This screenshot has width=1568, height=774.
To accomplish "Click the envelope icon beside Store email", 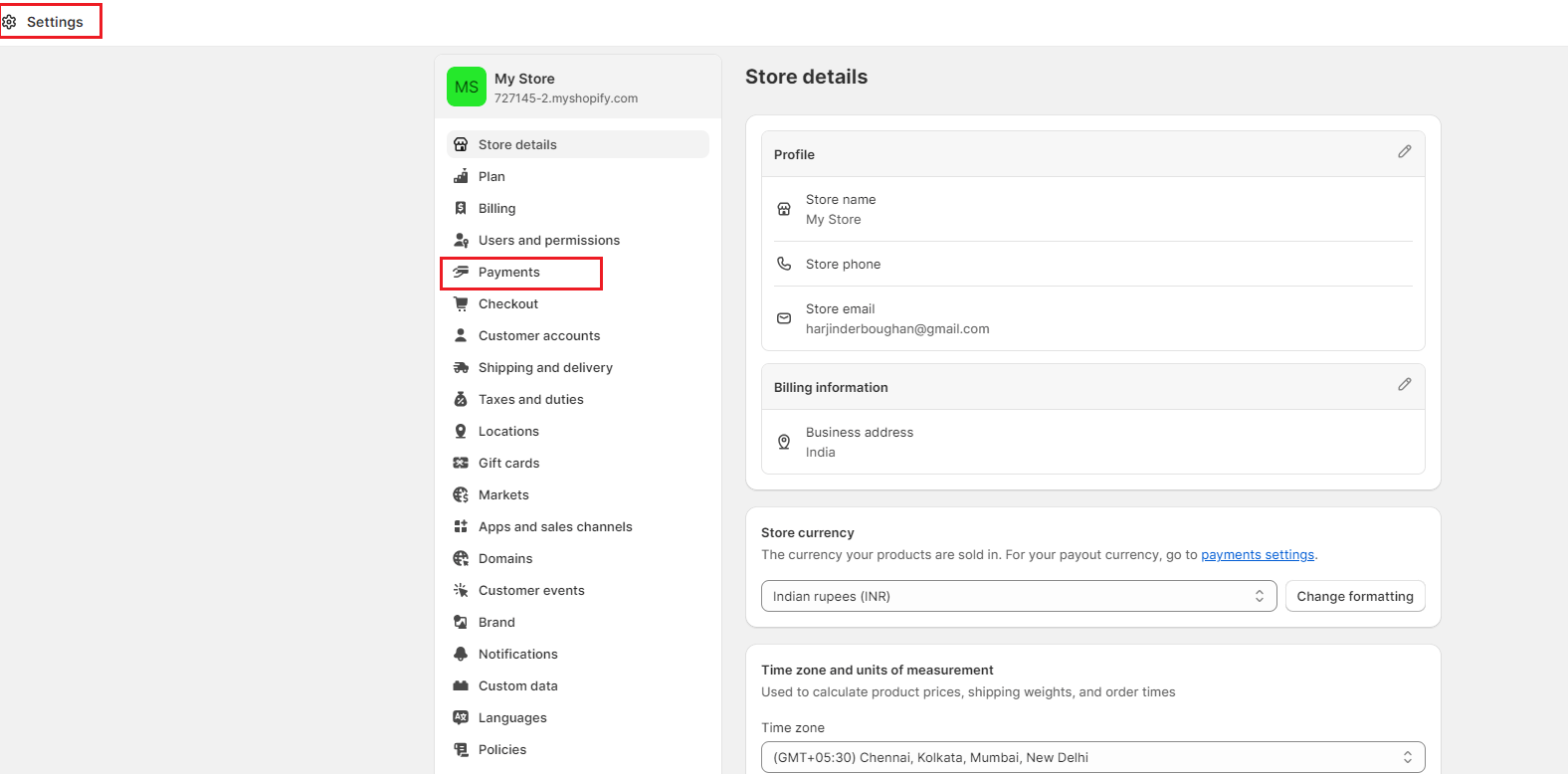I will coord(784,318).
